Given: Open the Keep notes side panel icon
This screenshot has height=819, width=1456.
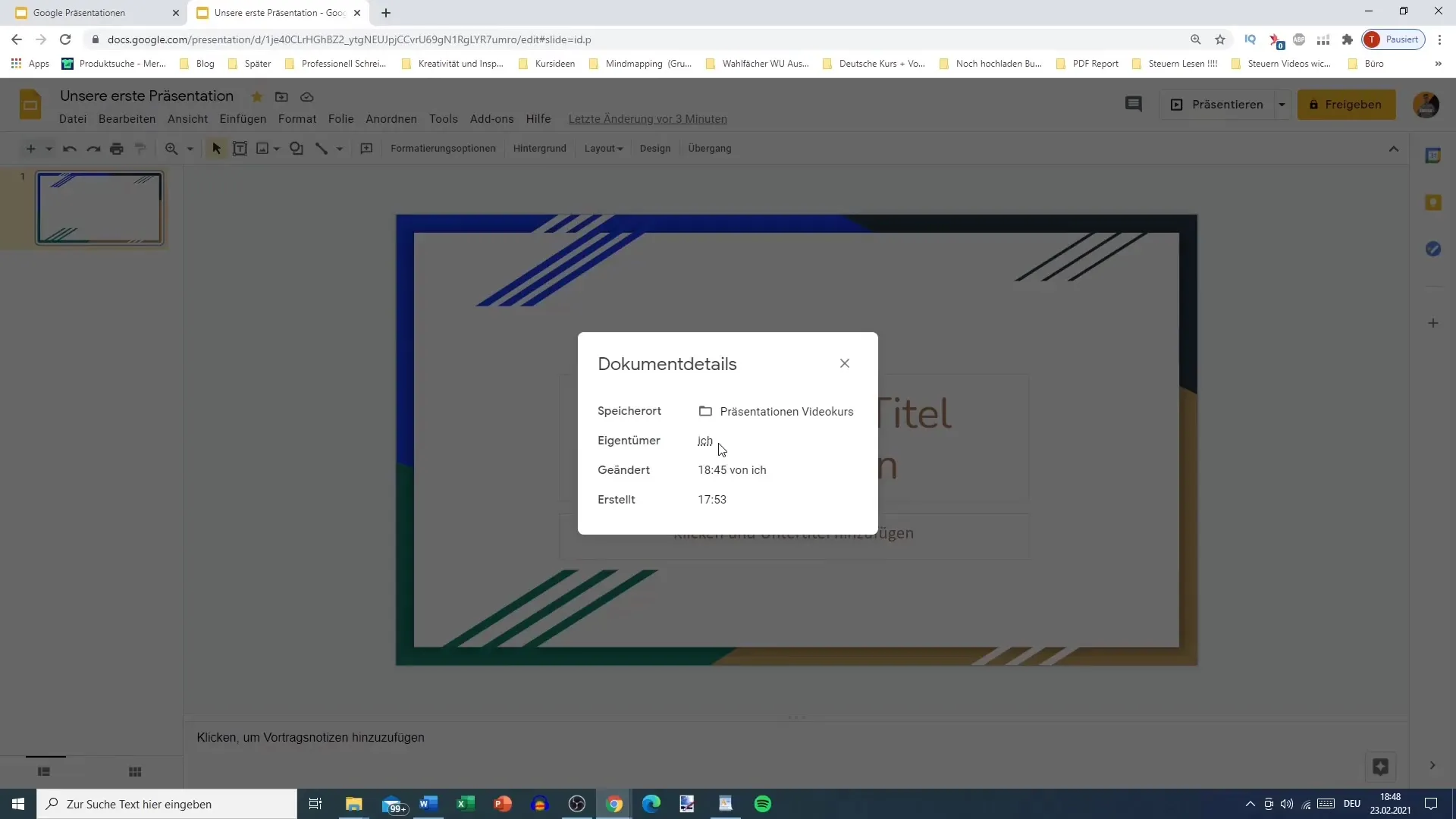Looking at the screenshot, I should (x=1433, y=202).
